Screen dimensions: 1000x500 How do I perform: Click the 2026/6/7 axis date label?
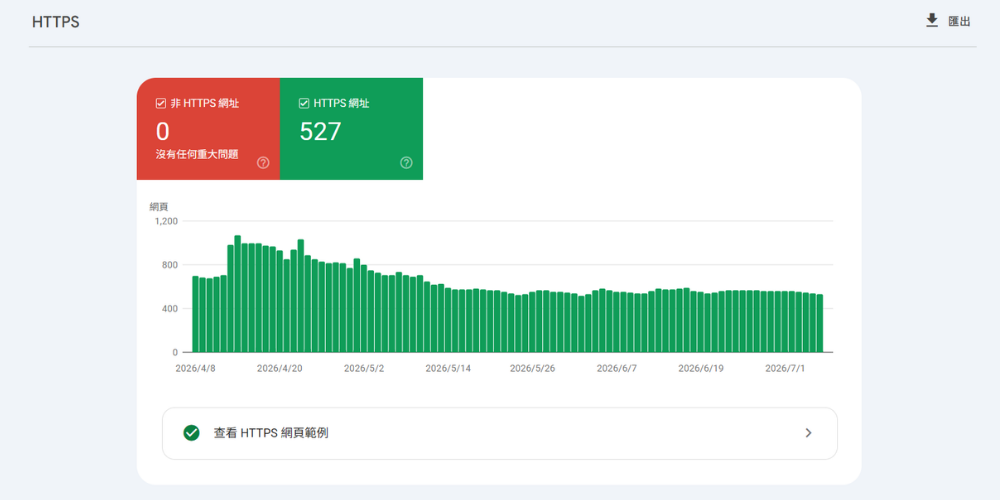coord(617,369)
